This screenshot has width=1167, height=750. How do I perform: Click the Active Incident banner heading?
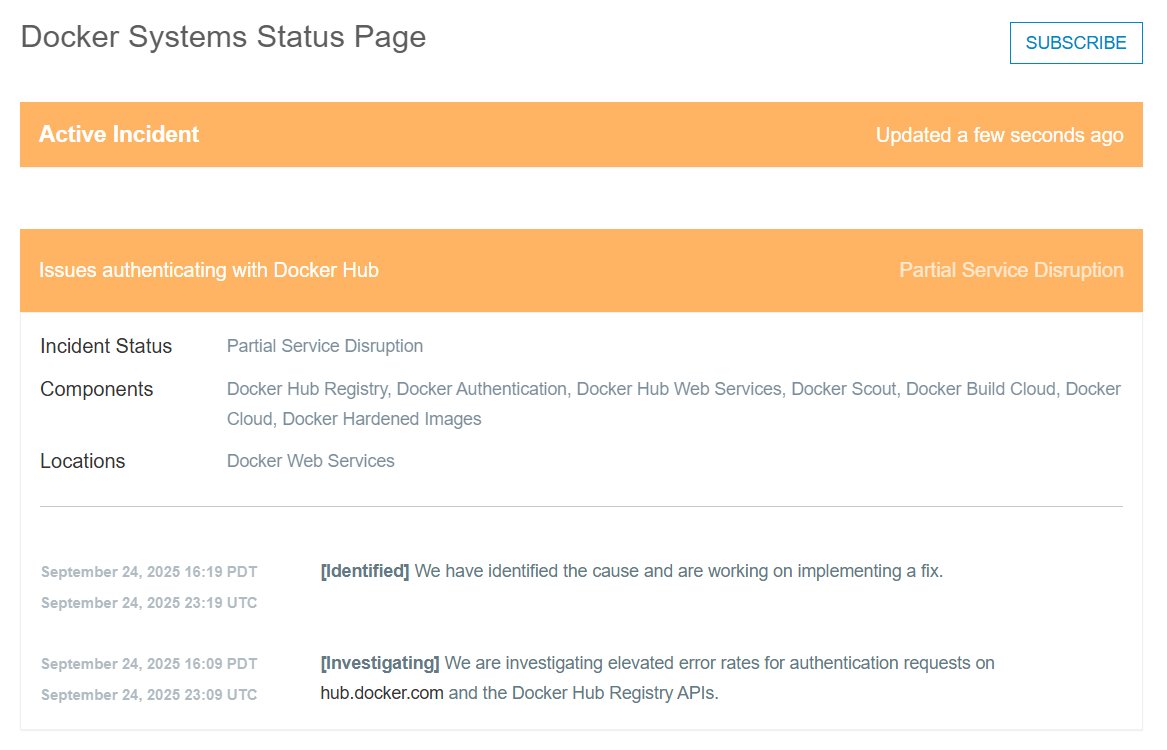(x=119, y=134)
